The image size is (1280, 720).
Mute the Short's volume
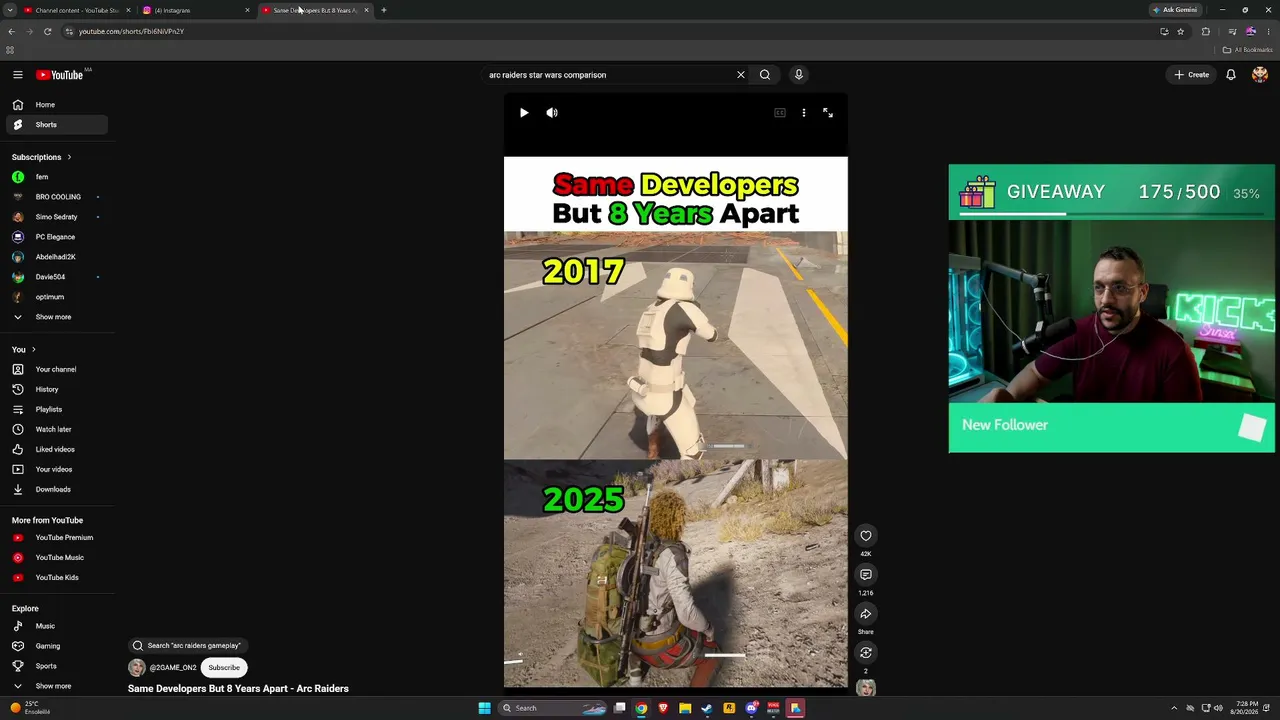[552, 113]
